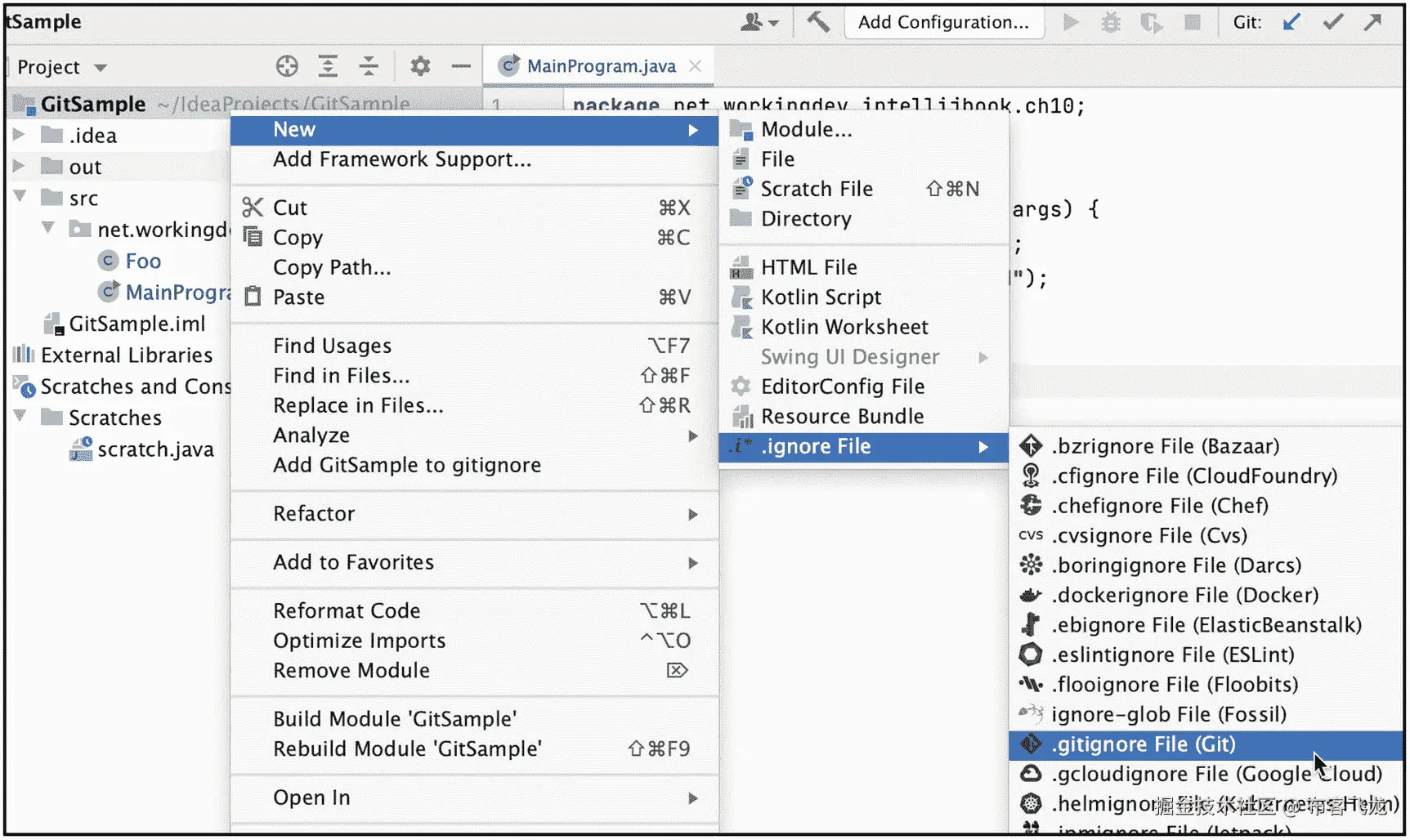Click the Locate/Select Opened File target icon
The image size is (1410, 840).
287,66
